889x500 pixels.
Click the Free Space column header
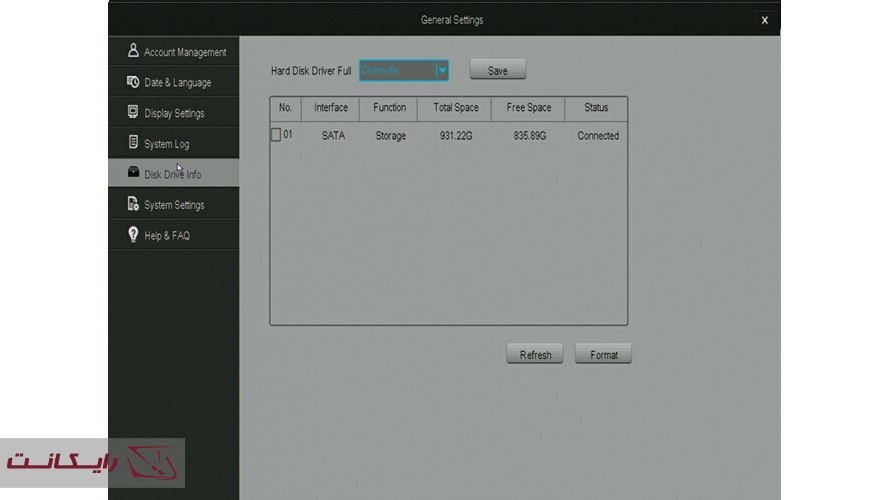coord(529,108)
